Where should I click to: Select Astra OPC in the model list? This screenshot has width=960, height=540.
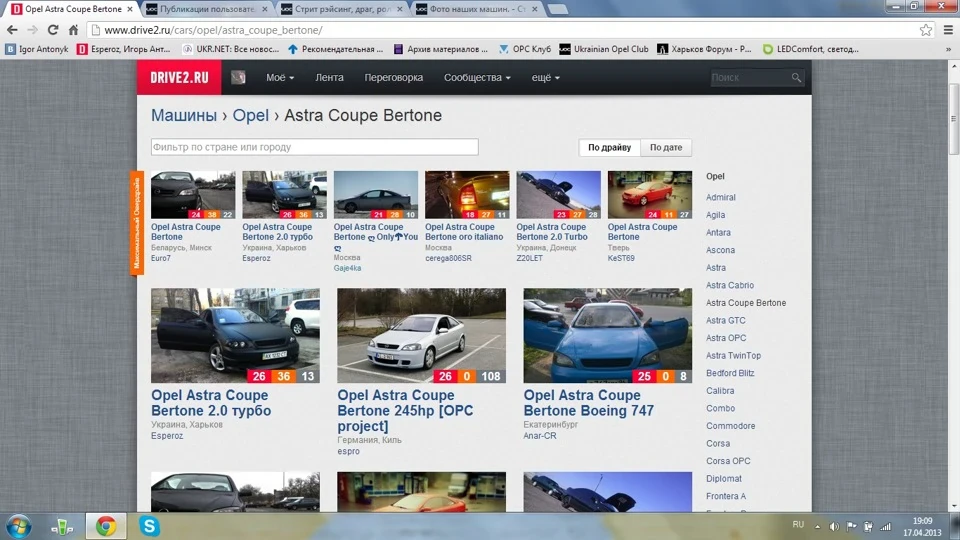pyautogui.click(x=726, y=338)
